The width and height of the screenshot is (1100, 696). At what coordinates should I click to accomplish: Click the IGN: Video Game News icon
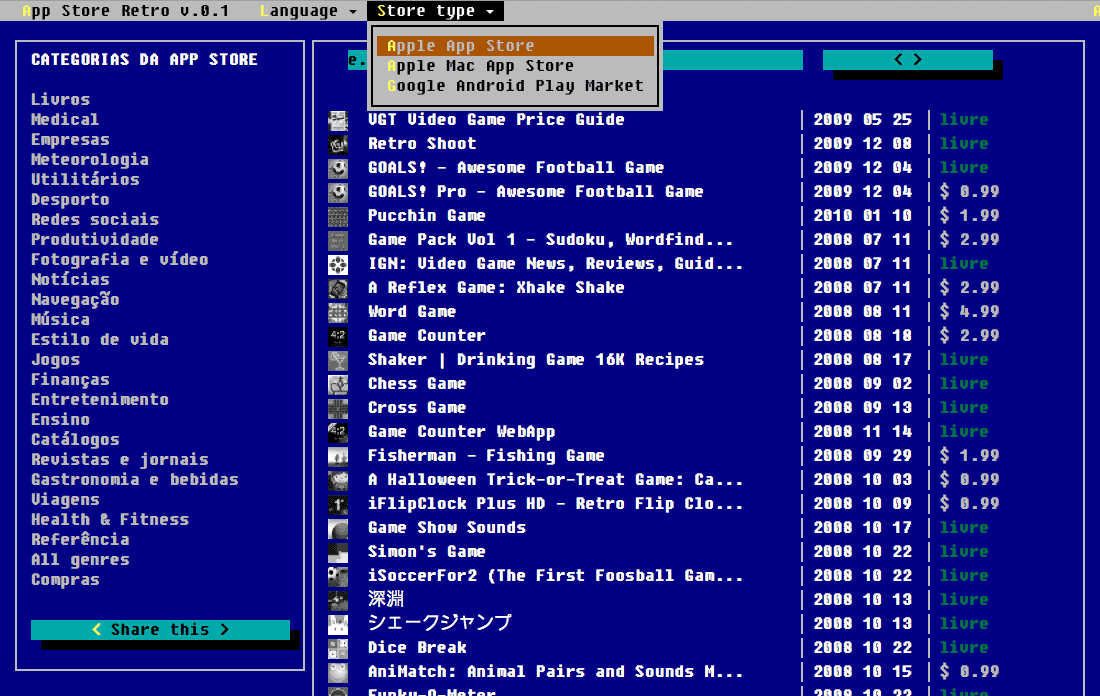338,264
